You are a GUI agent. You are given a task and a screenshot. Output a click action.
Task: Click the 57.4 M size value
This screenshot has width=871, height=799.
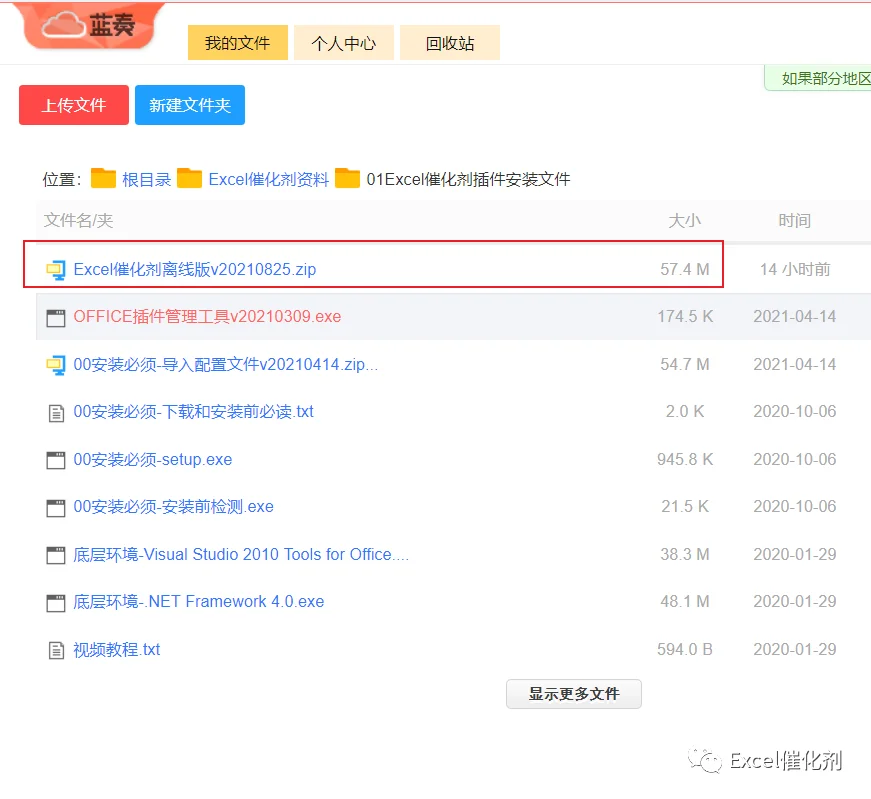click(x=685, y=269)
